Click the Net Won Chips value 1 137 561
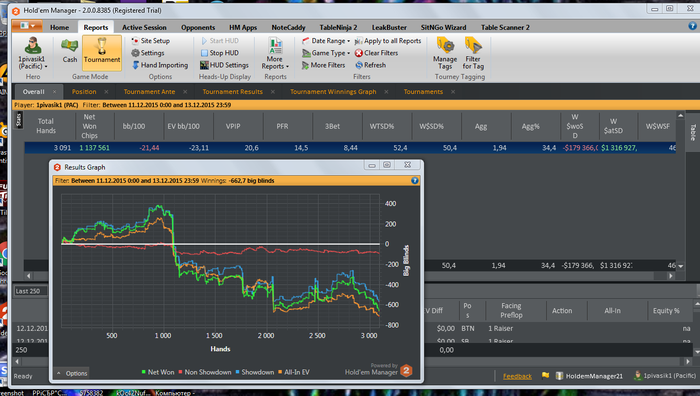The height and width of the screenshot is (396, 700). 95,148
